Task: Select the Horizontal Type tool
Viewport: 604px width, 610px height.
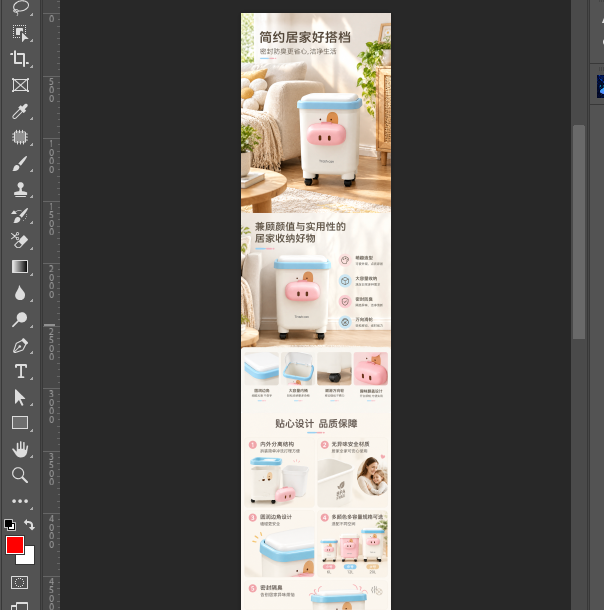Action: point(20,372)
